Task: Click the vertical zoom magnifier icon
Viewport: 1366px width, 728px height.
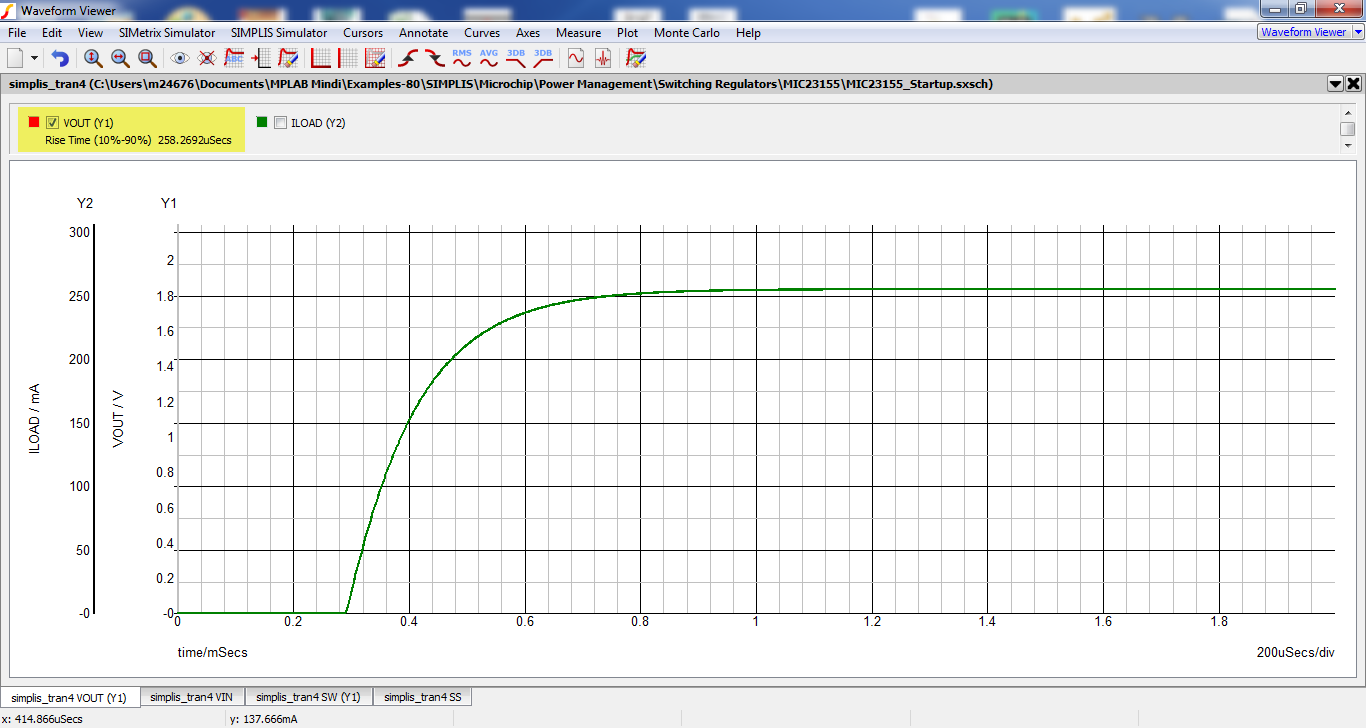Action: click(x=93, y=58)
